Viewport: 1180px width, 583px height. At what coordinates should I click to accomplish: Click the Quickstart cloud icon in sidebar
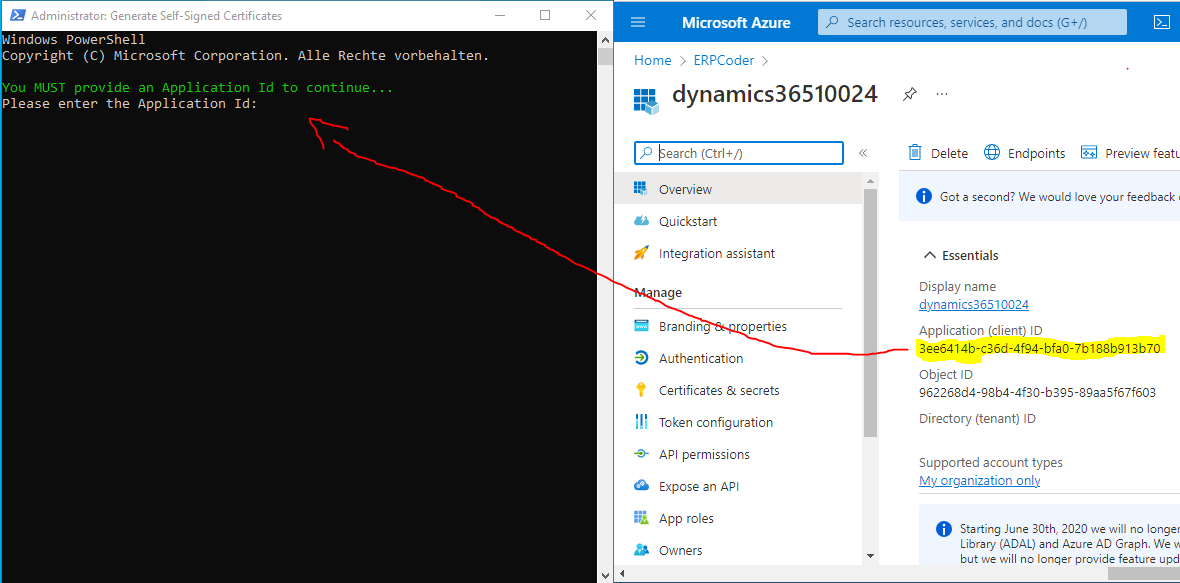pos(641,221)
